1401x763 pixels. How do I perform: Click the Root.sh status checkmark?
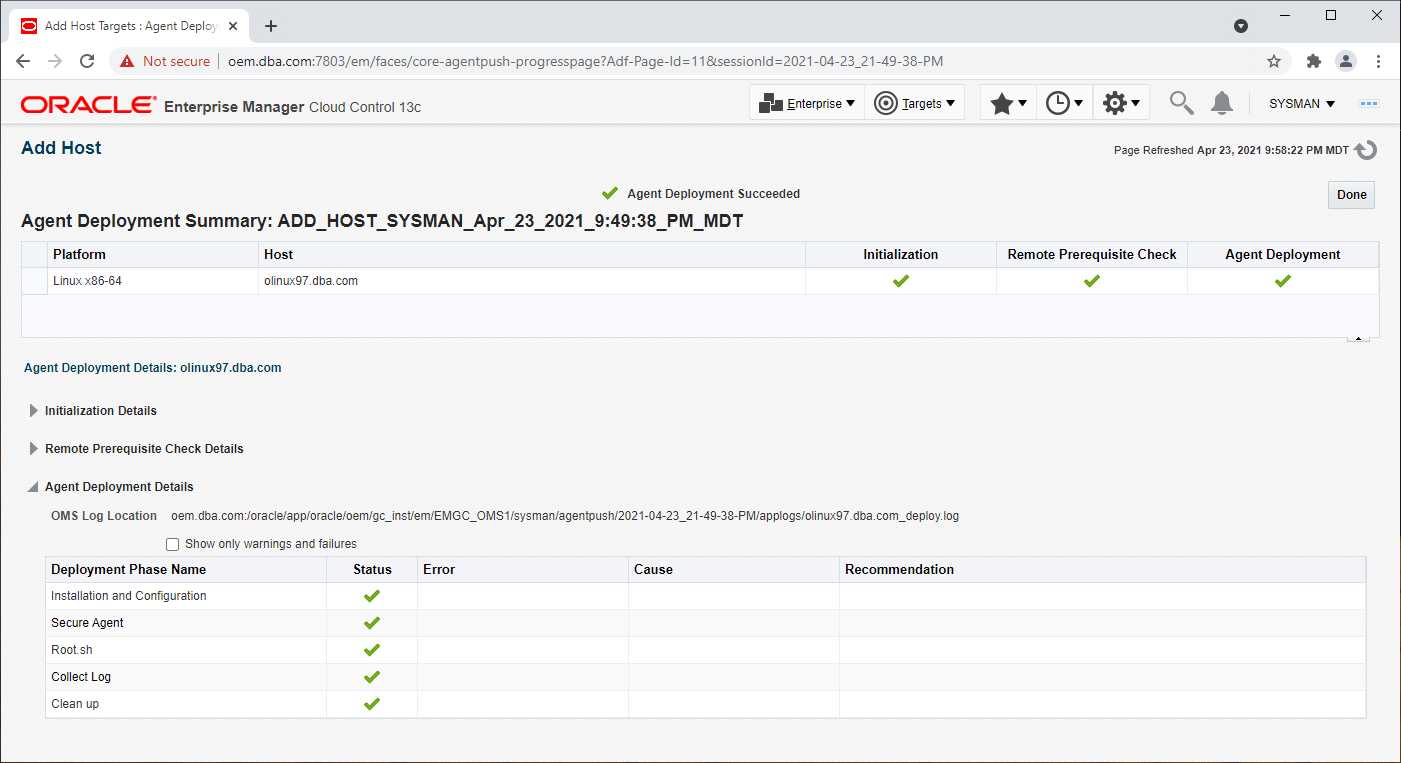372,650
